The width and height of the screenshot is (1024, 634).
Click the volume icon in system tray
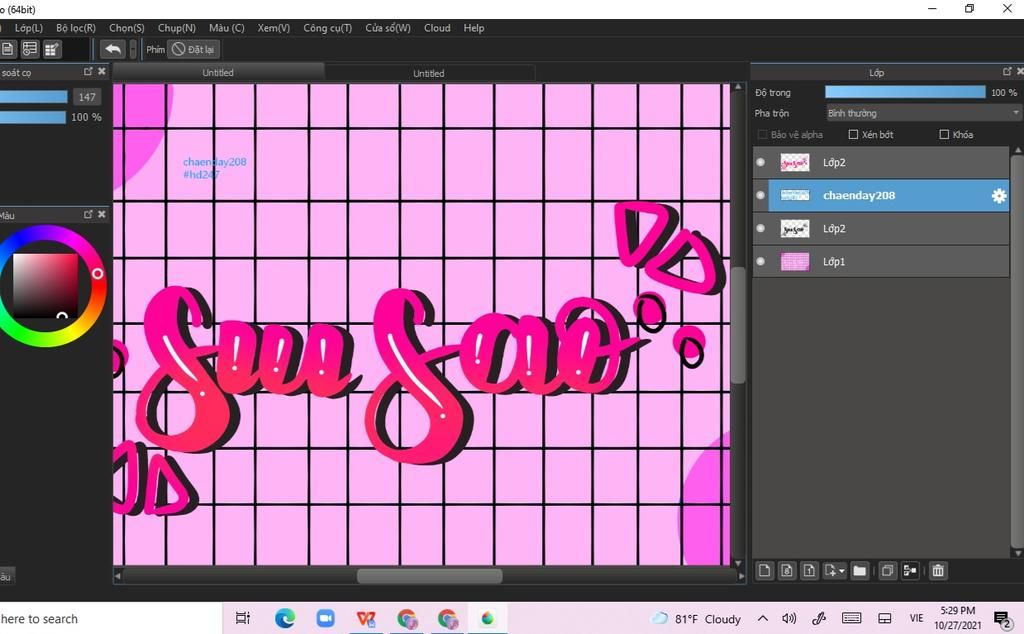click(789, 618)
